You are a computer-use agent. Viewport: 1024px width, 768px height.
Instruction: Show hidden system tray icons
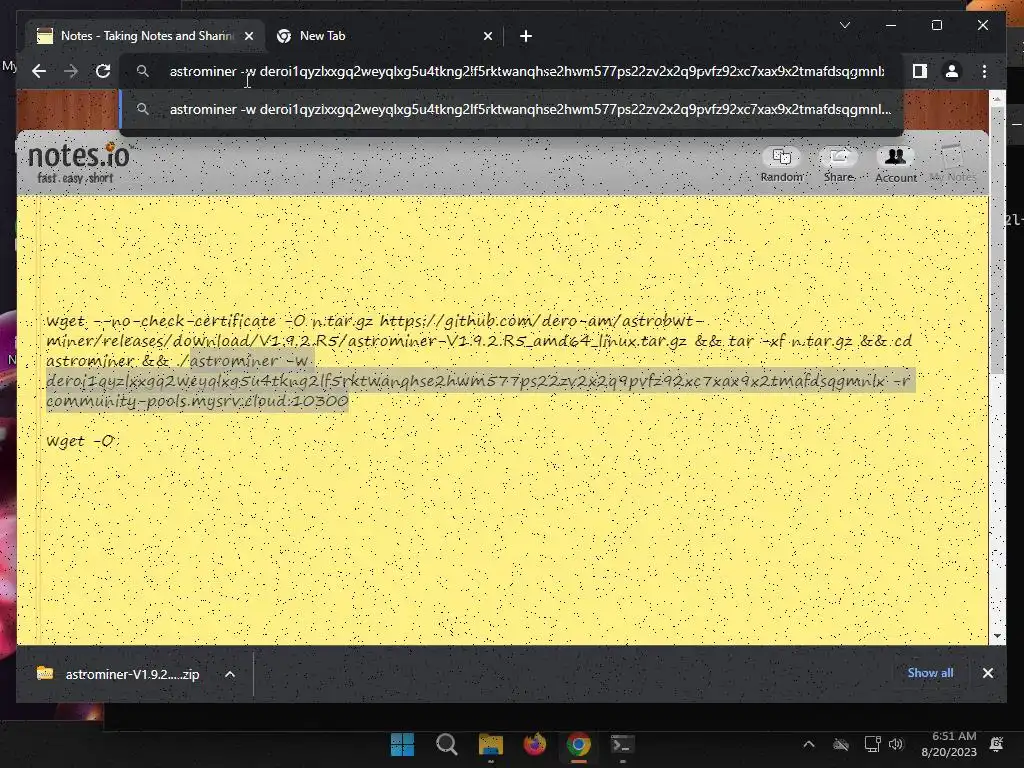tap(808, 744)
